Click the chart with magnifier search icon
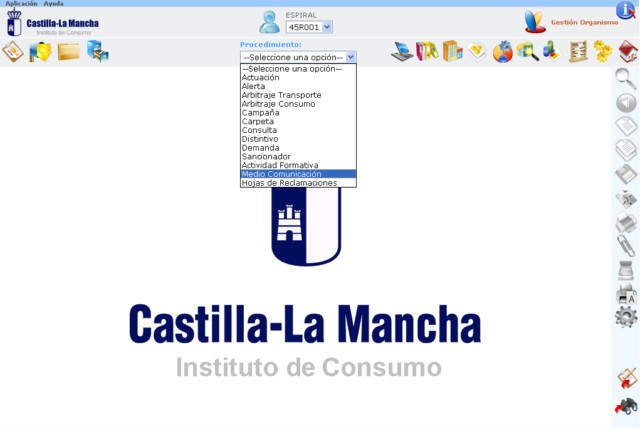This screenshot has height=429, width=640. 527,52
